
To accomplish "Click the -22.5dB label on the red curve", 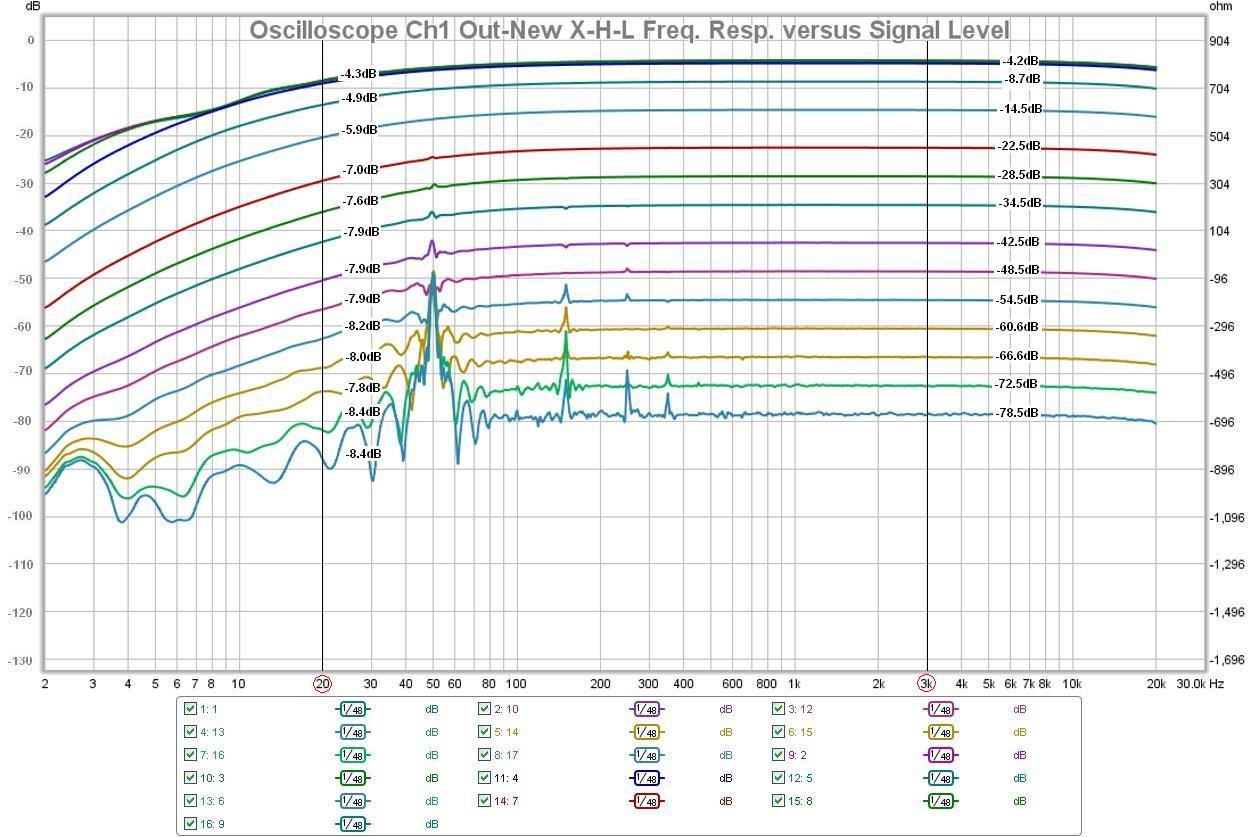I will coord(1018,146).
